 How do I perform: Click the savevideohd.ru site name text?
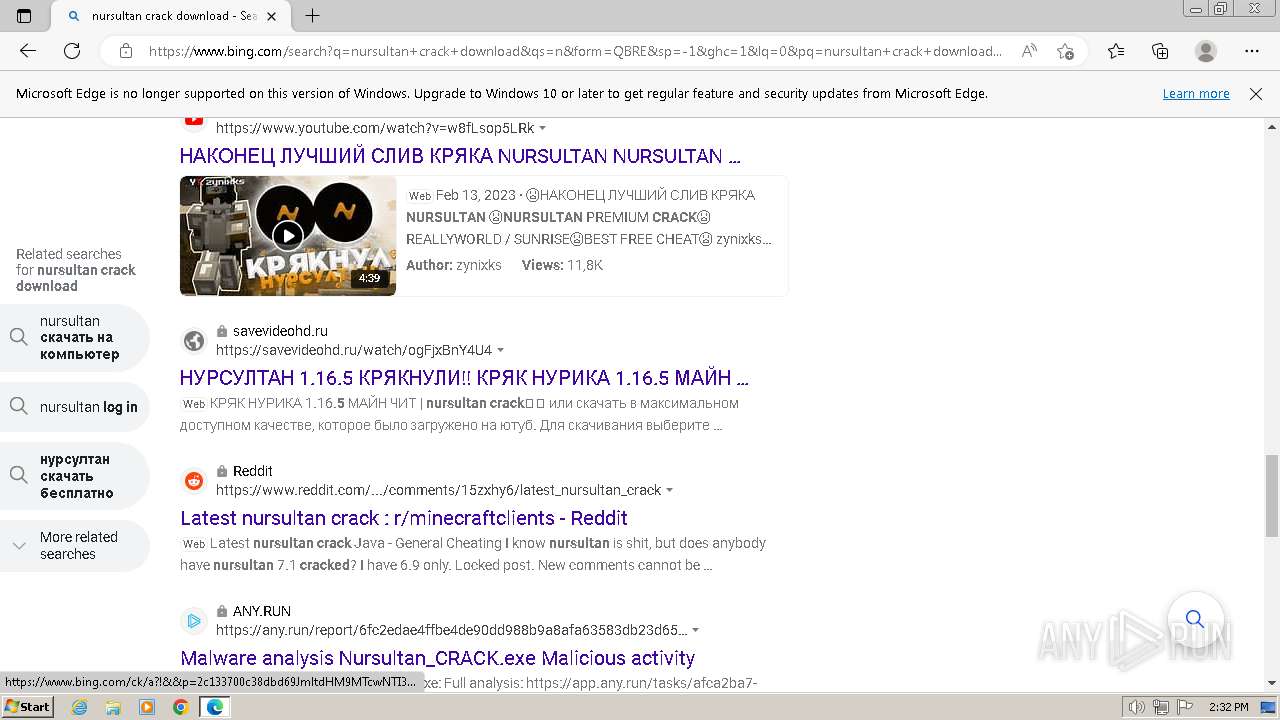click(x=280, y=331)
